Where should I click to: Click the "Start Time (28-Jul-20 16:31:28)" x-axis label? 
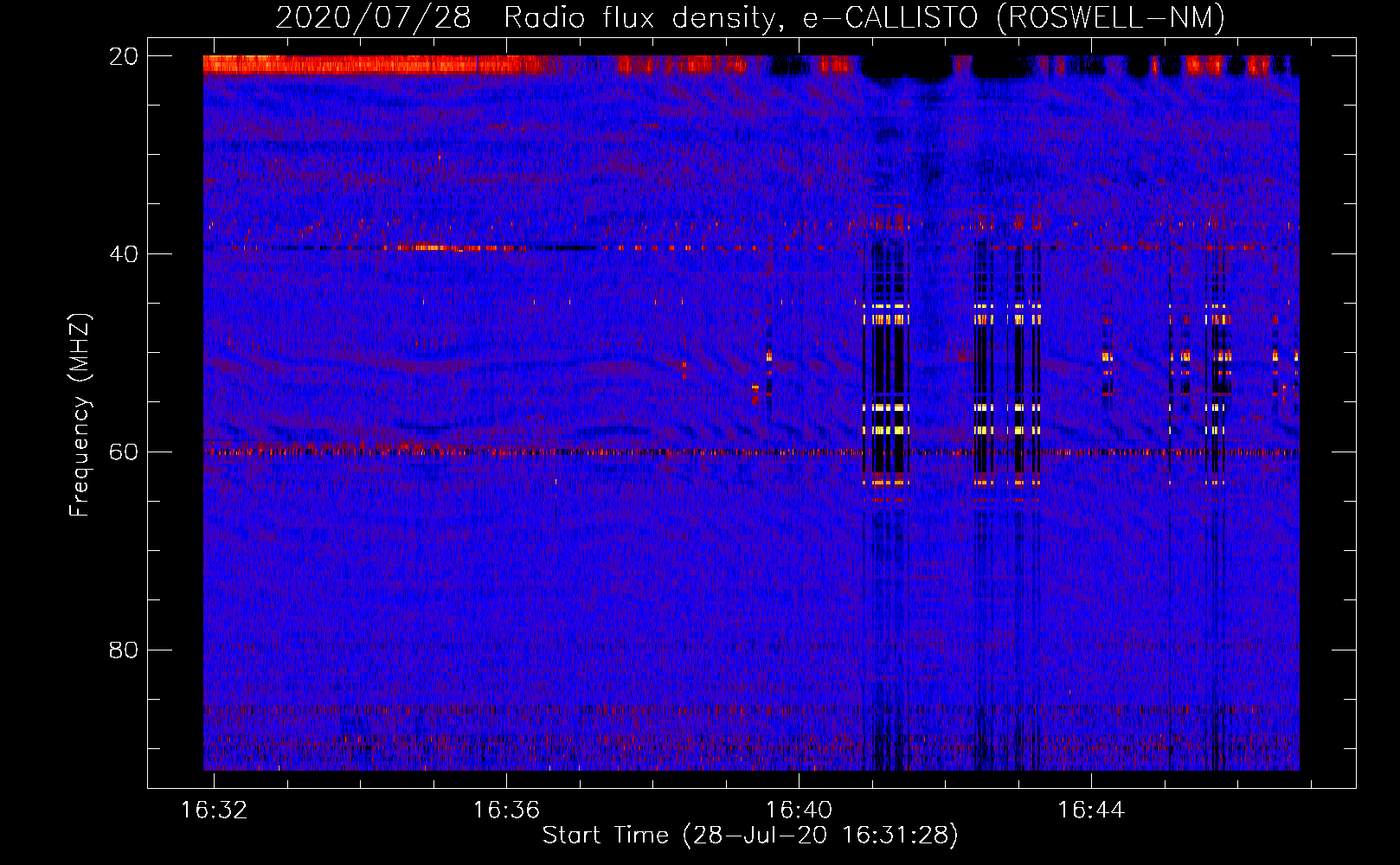click(750, 836)
